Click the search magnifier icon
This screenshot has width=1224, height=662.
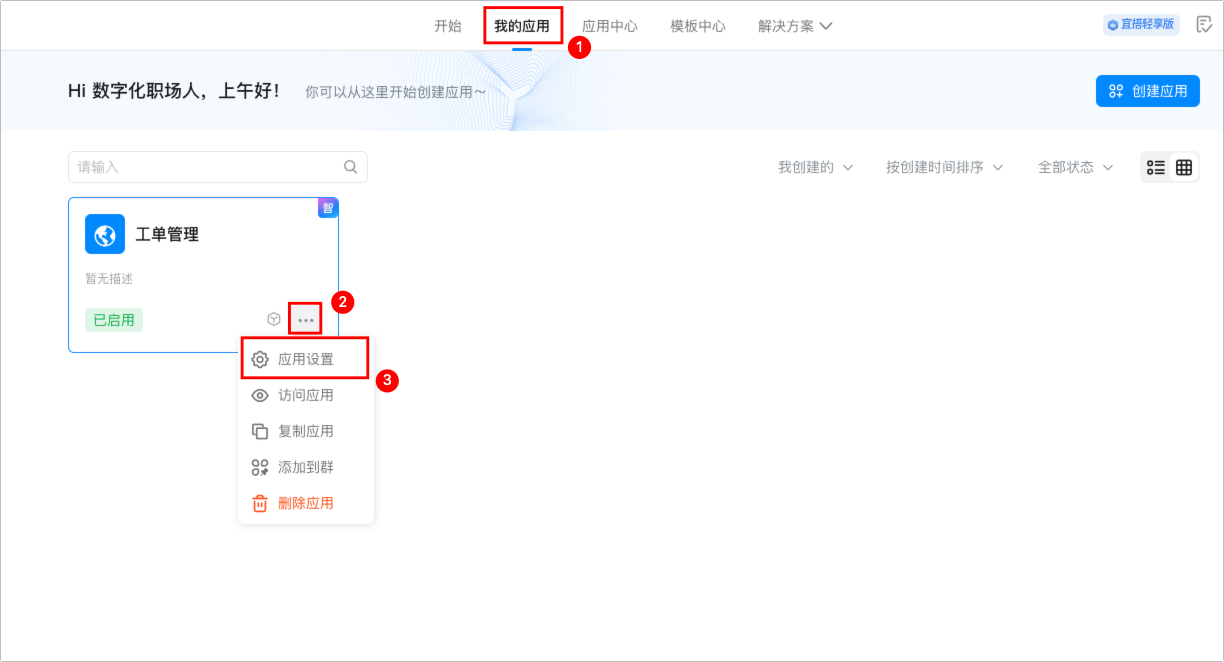350,167
